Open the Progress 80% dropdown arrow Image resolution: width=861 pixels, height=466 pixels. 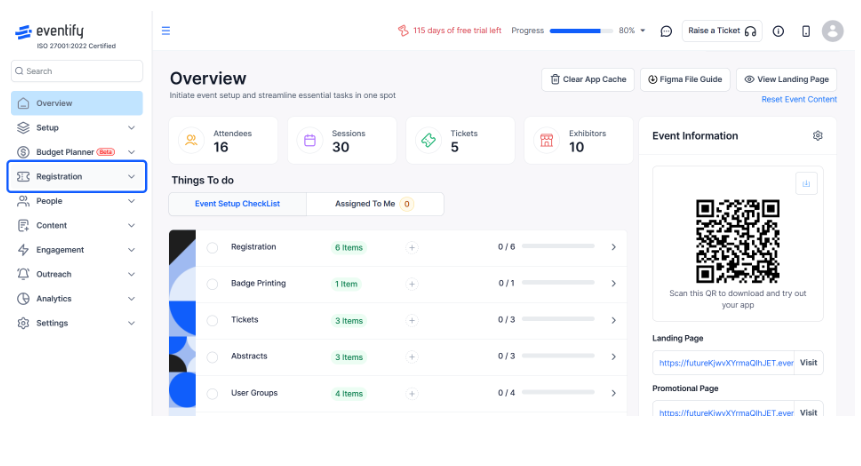pos(642,31)
